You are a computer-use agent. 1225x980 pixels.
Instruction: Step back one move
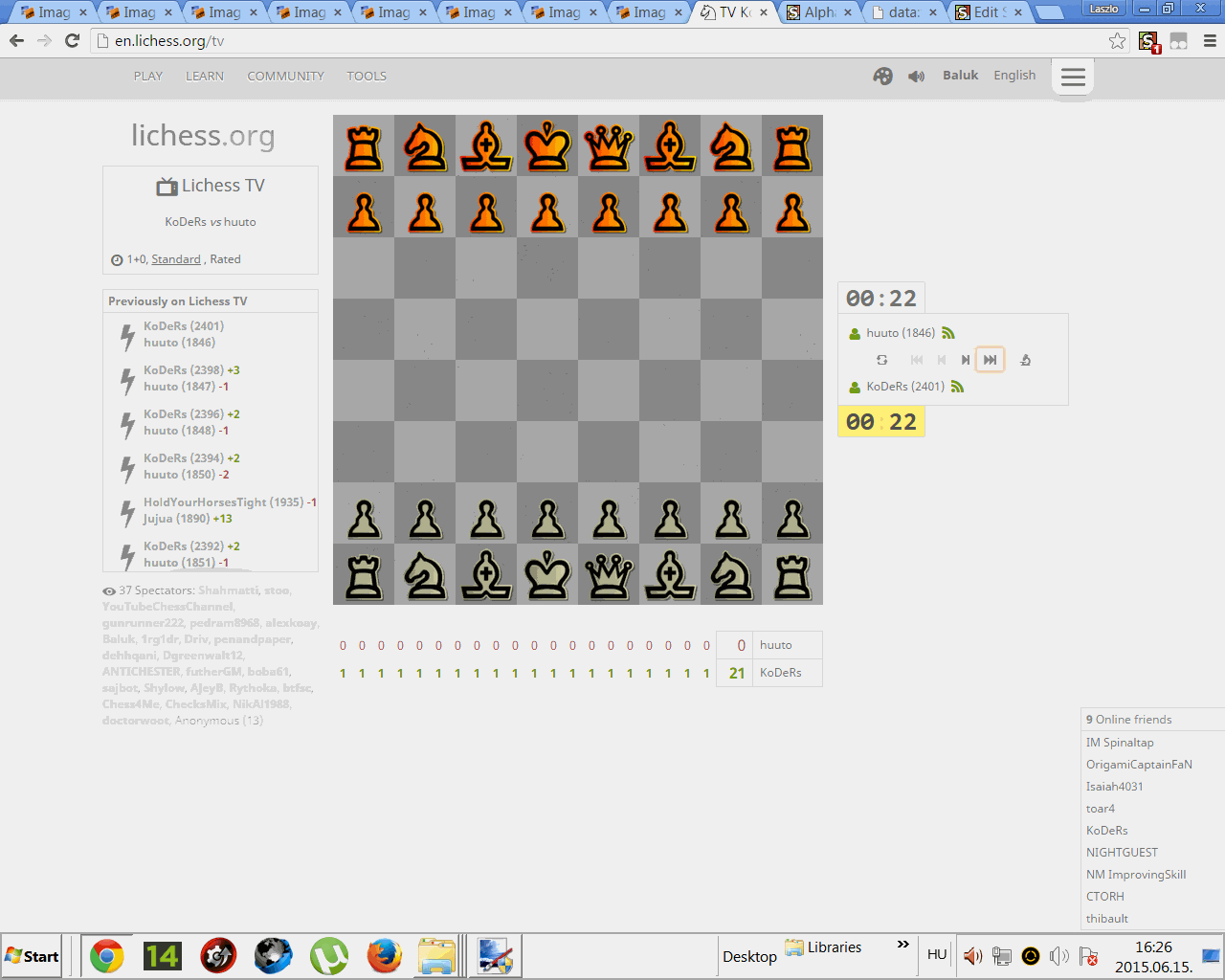pyautogui.click(x=942, y=360)
